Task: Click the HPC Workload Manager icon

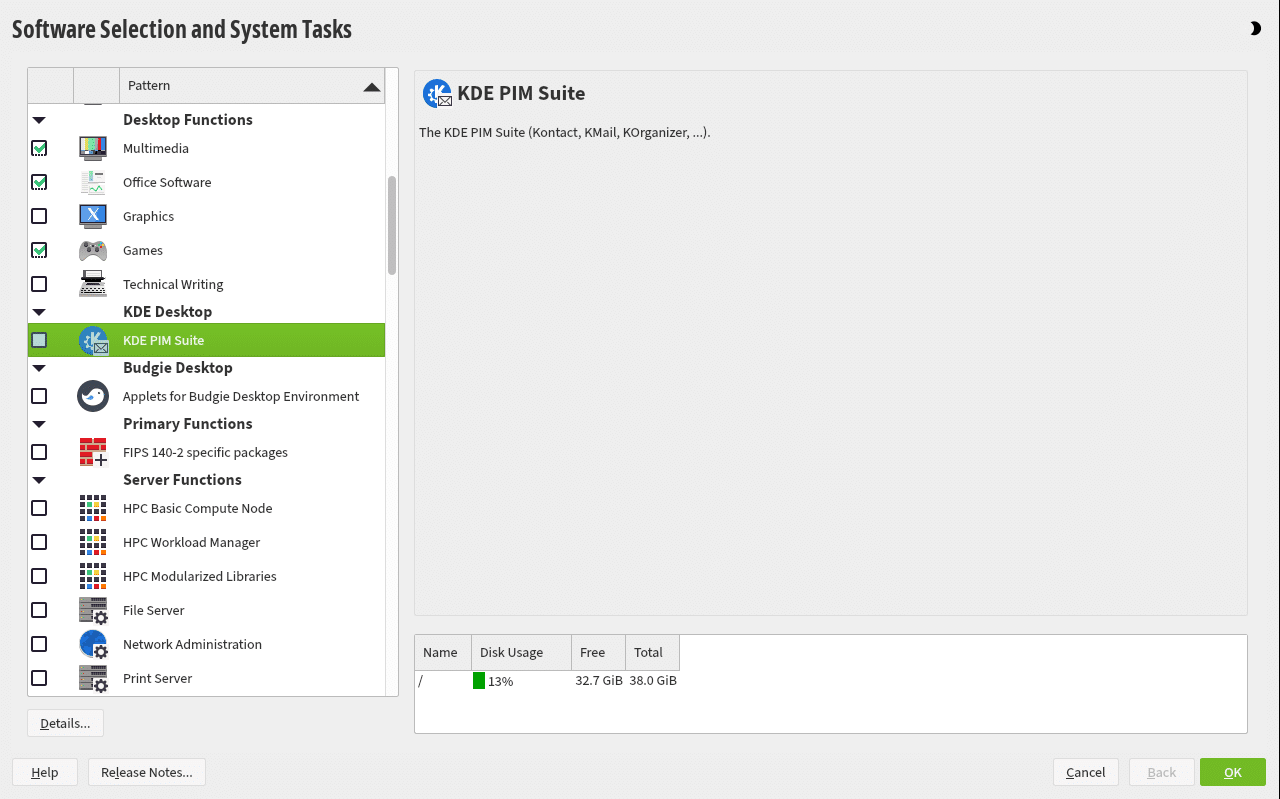Action: (93, 542)
